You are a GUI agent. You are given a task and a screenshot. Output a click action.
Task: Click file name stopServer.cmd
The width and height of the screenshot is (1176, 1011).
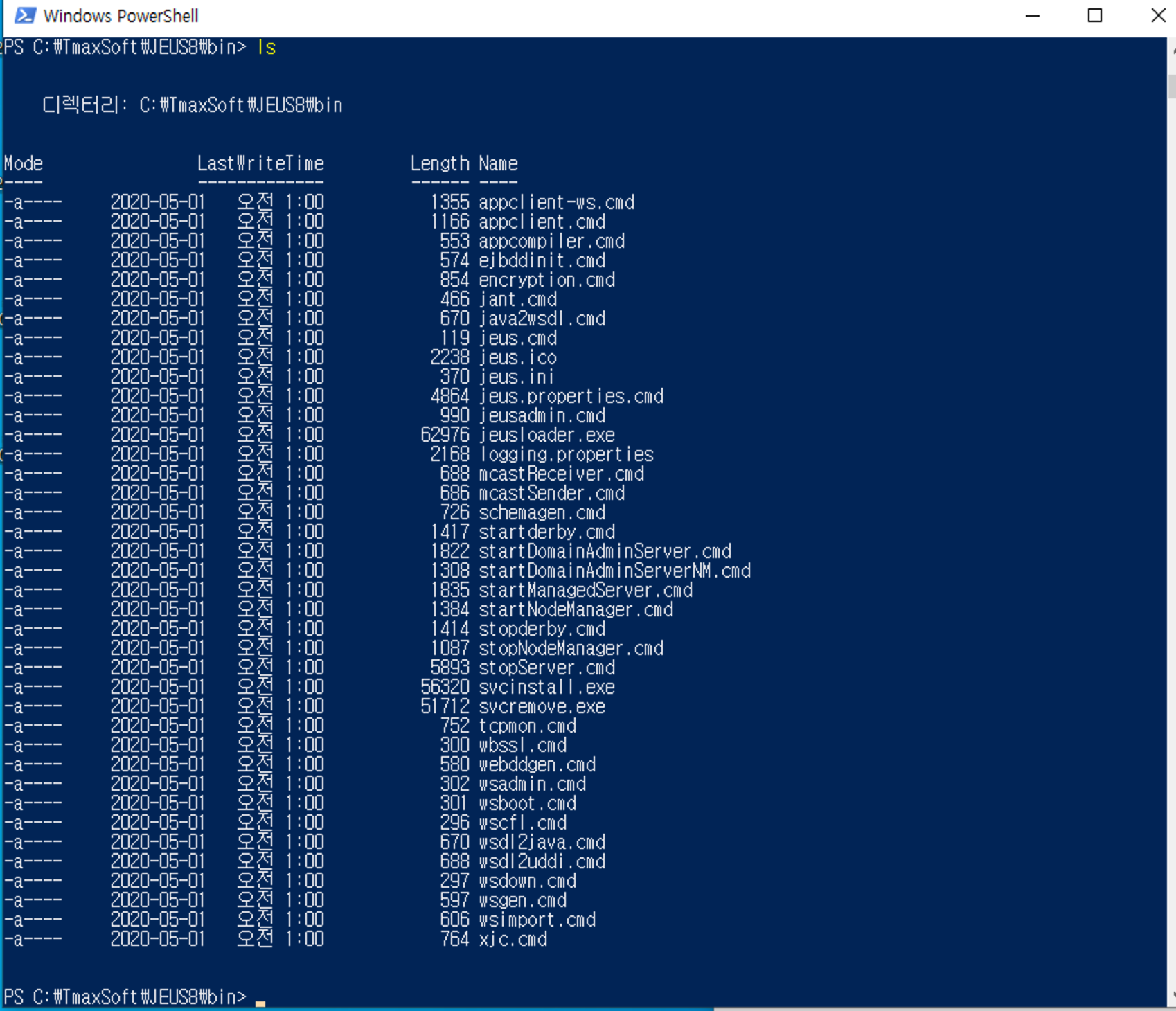coord(547,668)
